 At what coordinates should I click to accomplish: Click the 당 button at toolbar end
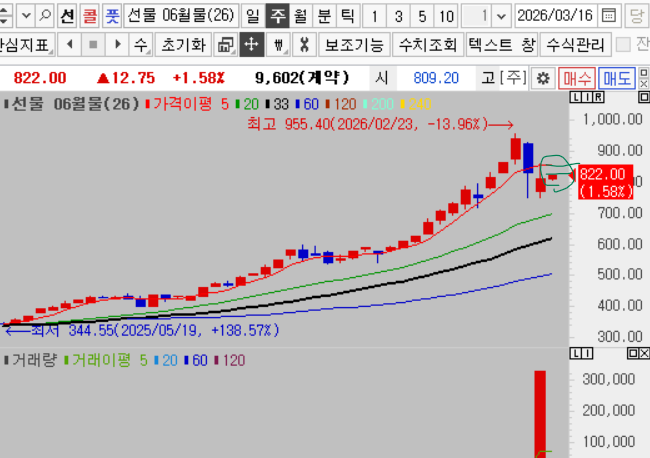(636, 16)
